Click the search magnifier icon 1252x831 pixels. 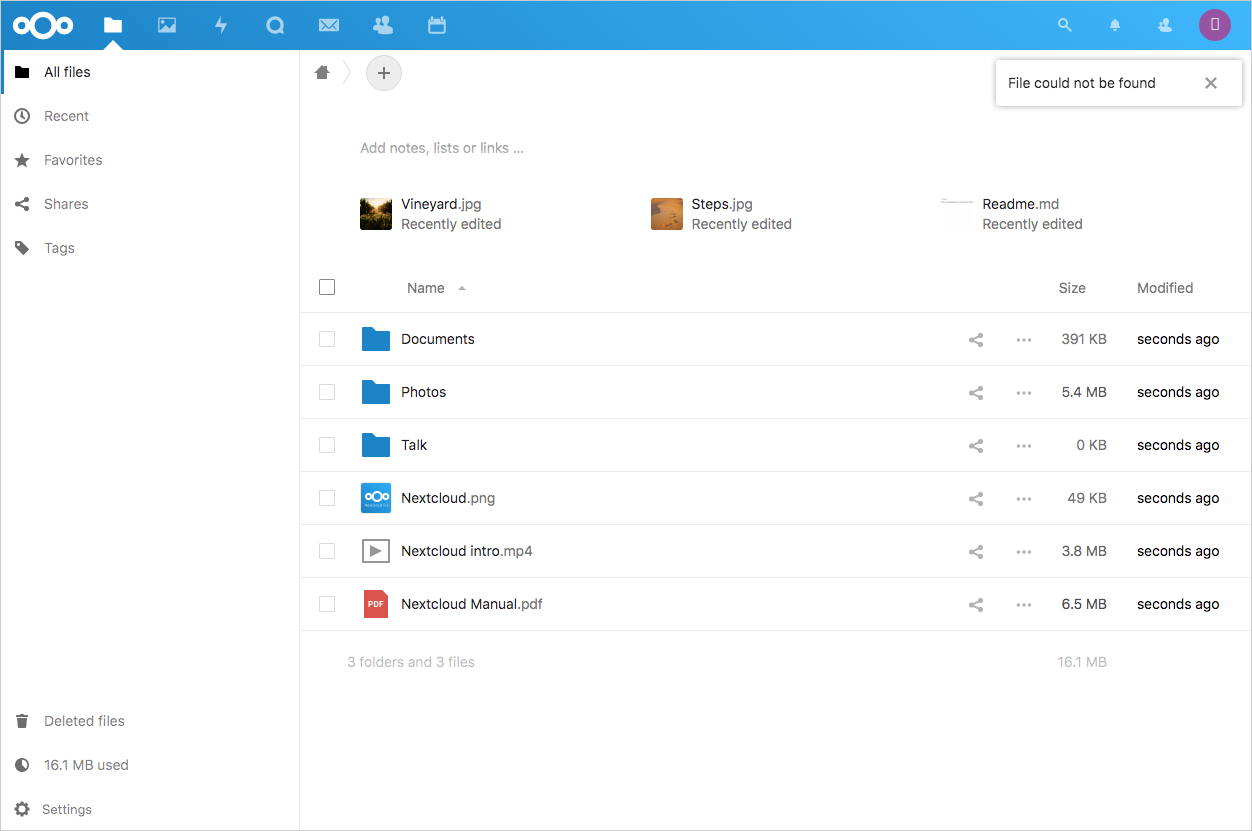pyautogui.click(x=1065, y=25)
